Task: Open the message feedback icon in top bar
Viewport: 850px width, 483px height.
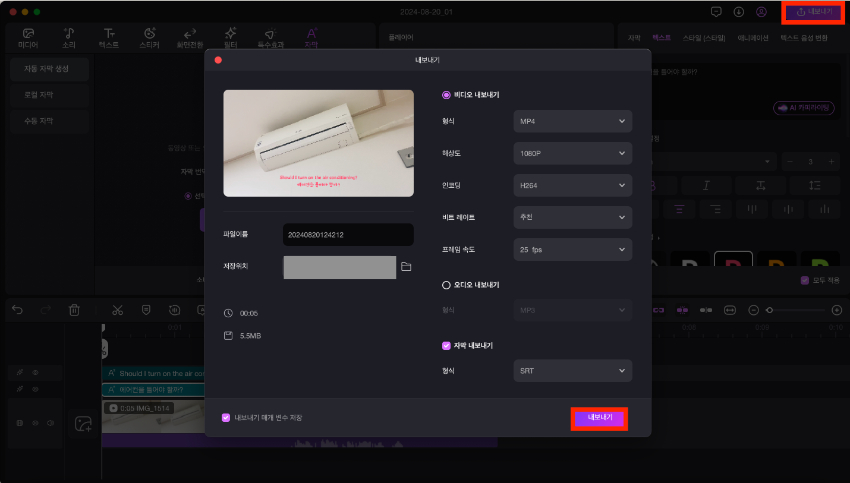Action: pyautogui.click(x=716, y=12)
